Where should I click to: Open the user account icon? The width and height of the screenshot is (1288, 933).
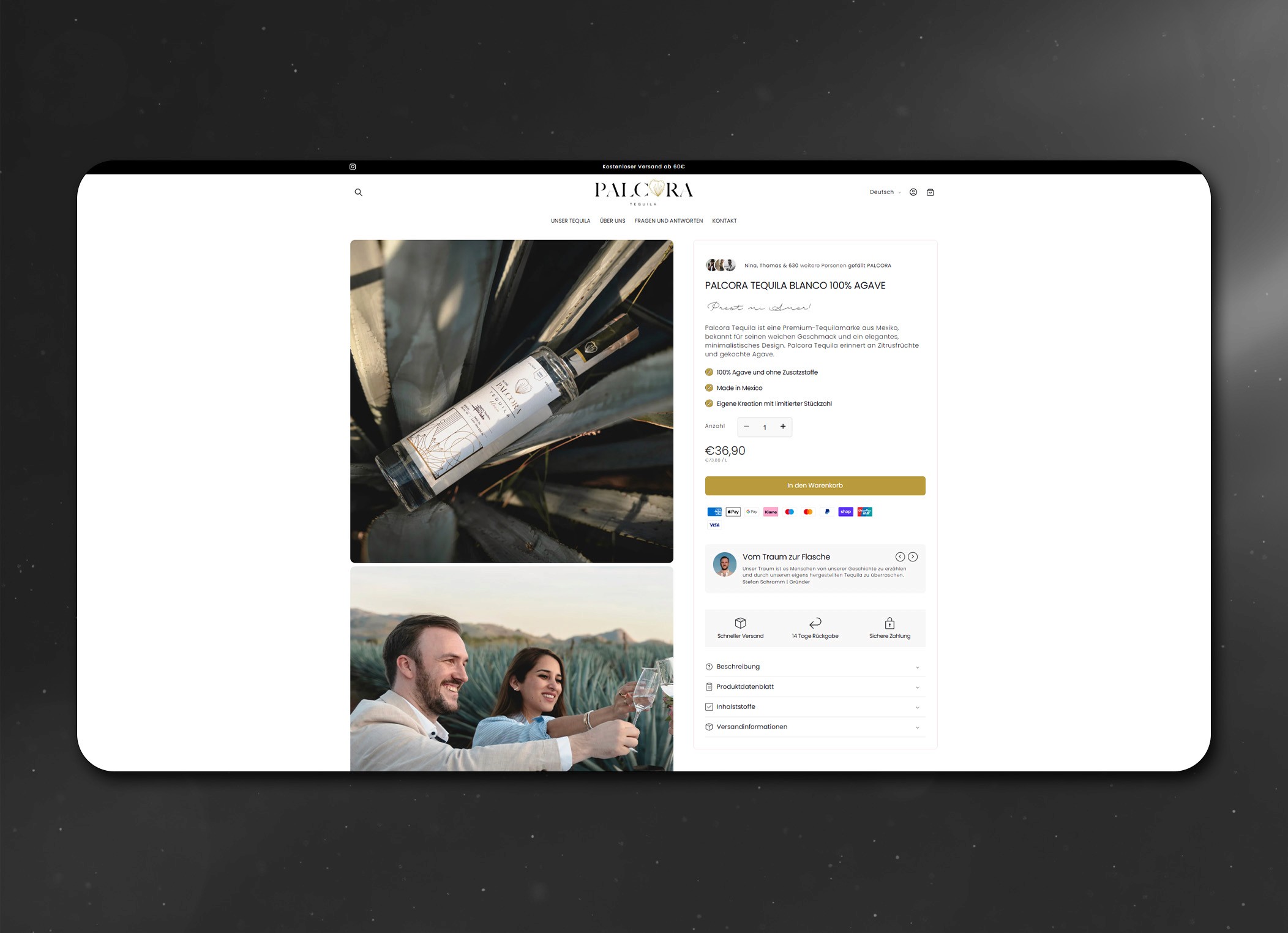(913, 192)
